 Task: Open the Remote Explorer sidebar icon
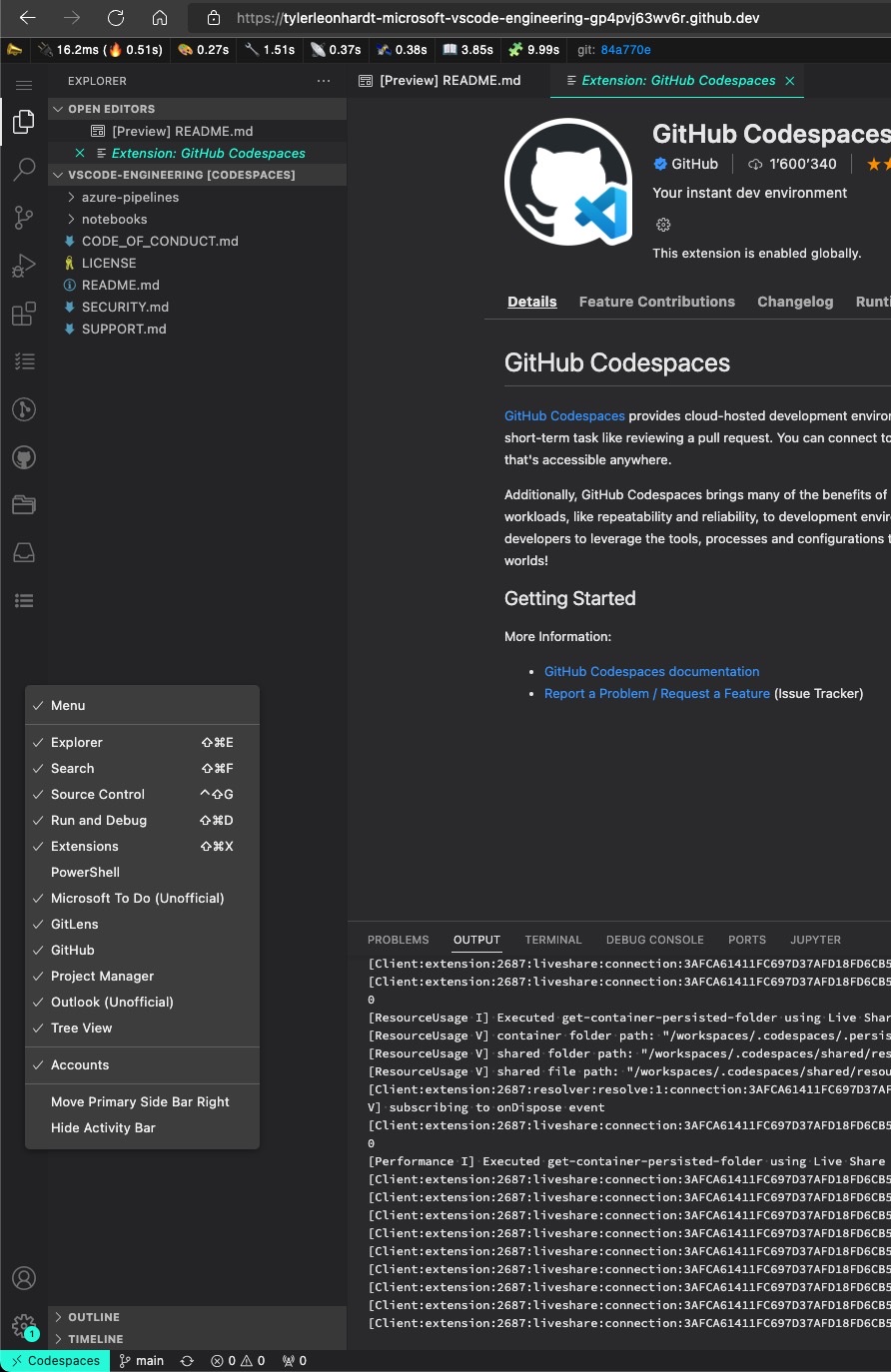pos(24,552)
